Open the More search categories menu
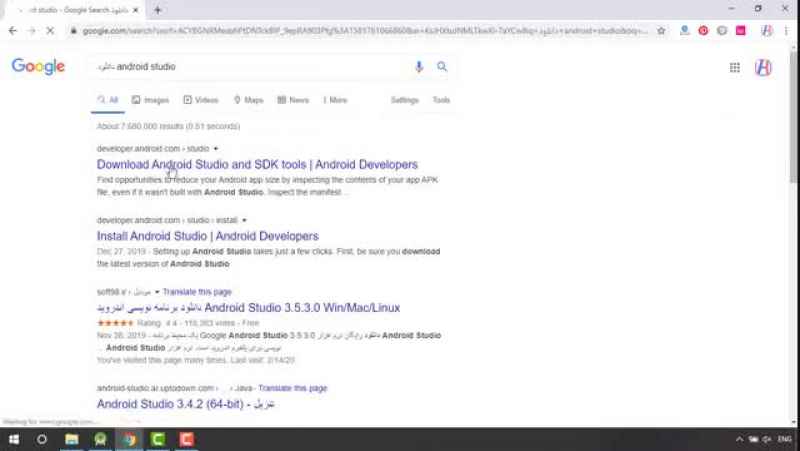Image resolution: width=800 pixels, height=451 pixels. [x=335, y=100]
